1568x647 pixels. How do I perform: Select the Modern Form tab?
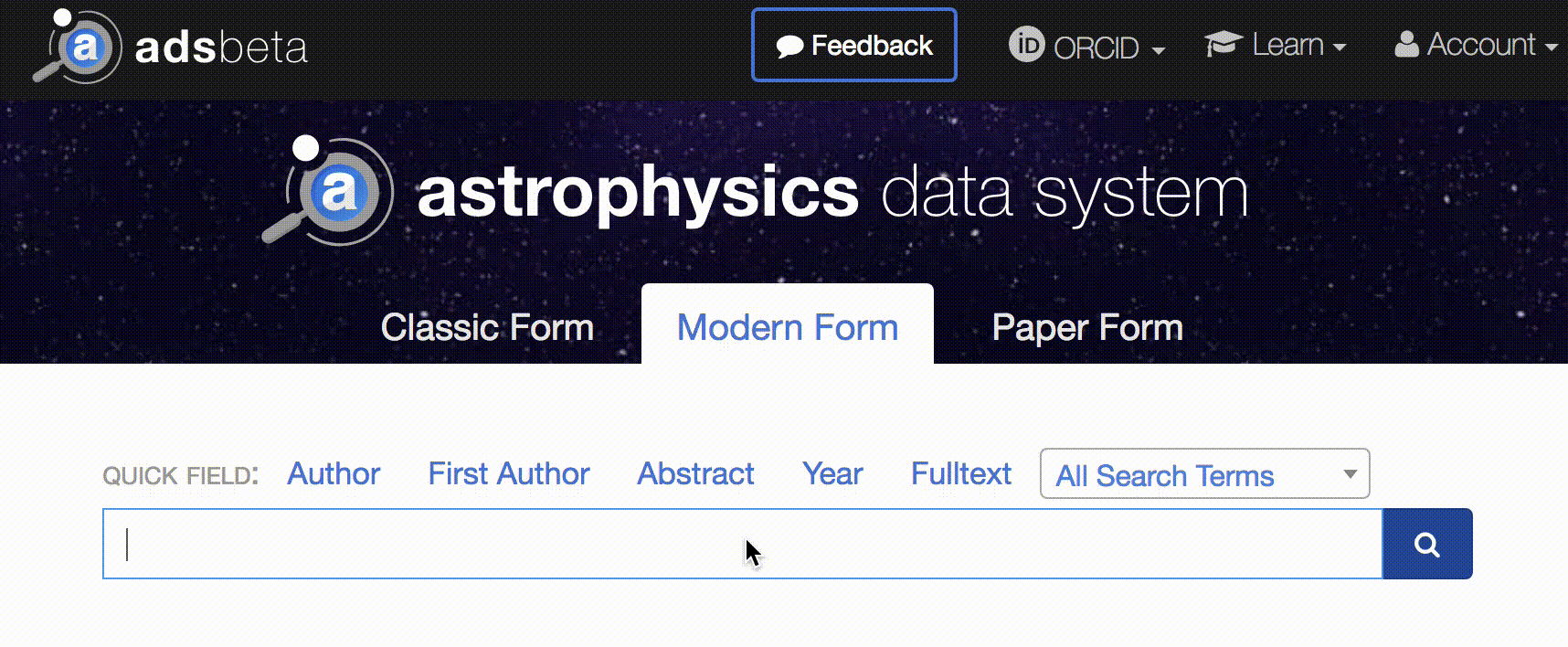coord(787,326)
